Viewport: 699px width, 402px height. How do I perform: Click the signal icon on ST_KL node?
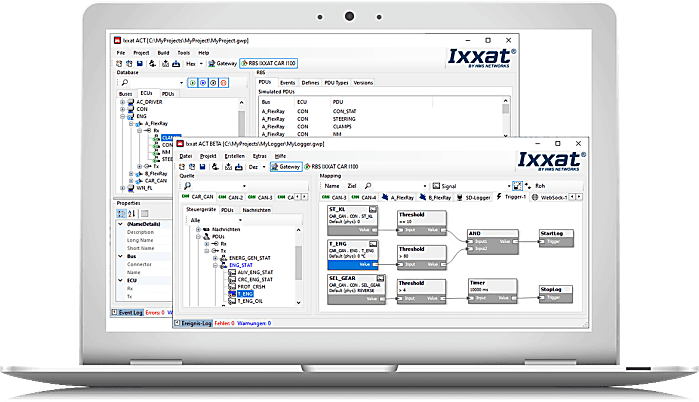click(x=373, y=209)
